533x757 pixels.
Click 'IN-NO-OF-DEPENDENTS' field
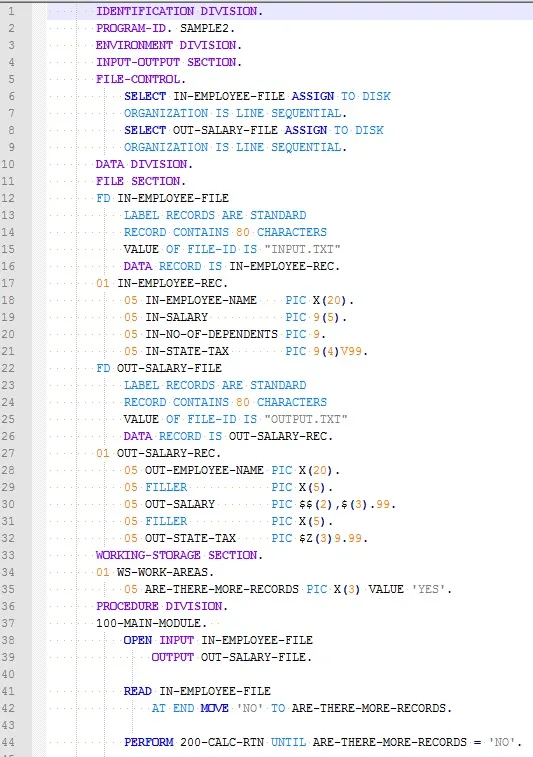[x=211, y=334]
